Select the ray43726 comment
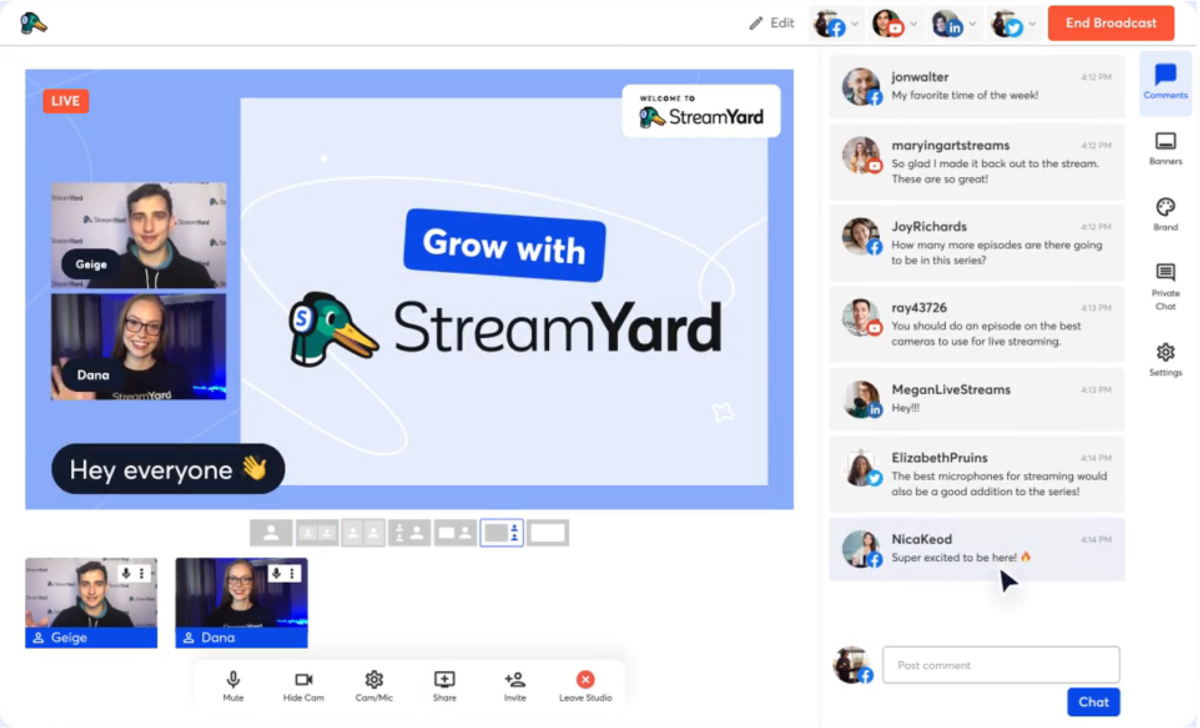 coord(977,323)
